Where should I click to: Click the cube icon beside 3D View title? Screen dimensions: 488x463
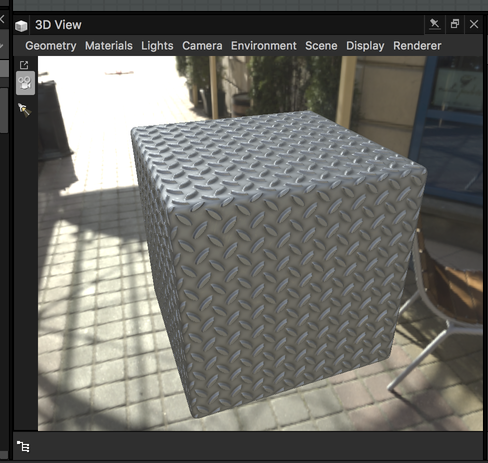coord(21,26)
